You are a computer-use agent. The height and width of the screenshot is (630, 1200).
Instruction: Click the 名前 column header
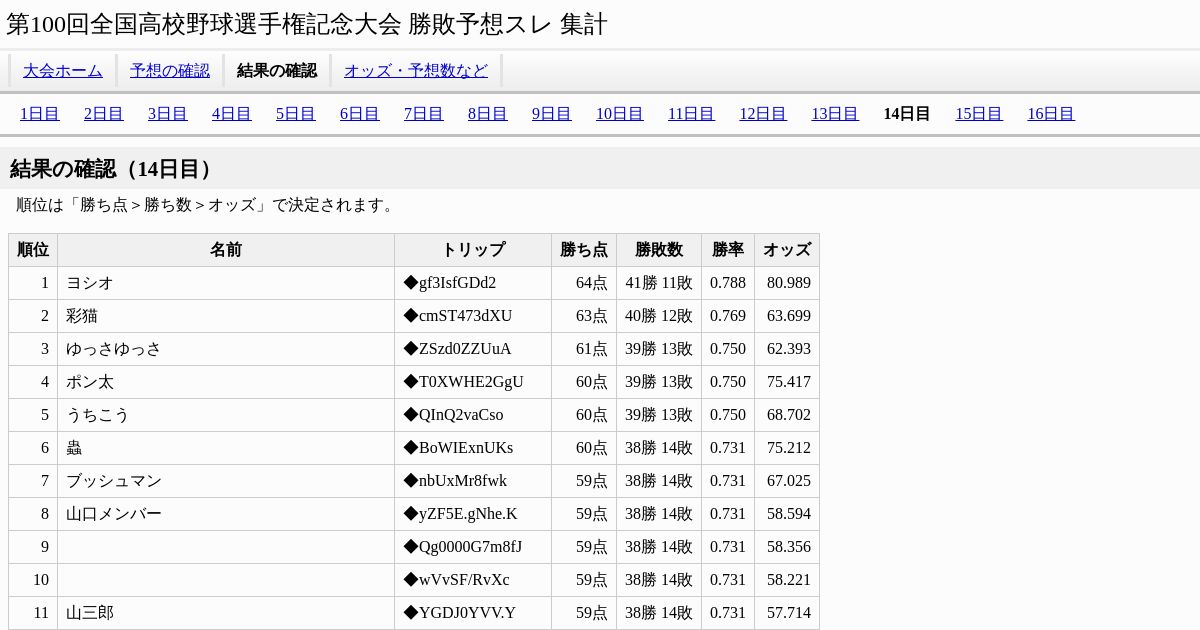pyautogui.click(x=226, y=250)
